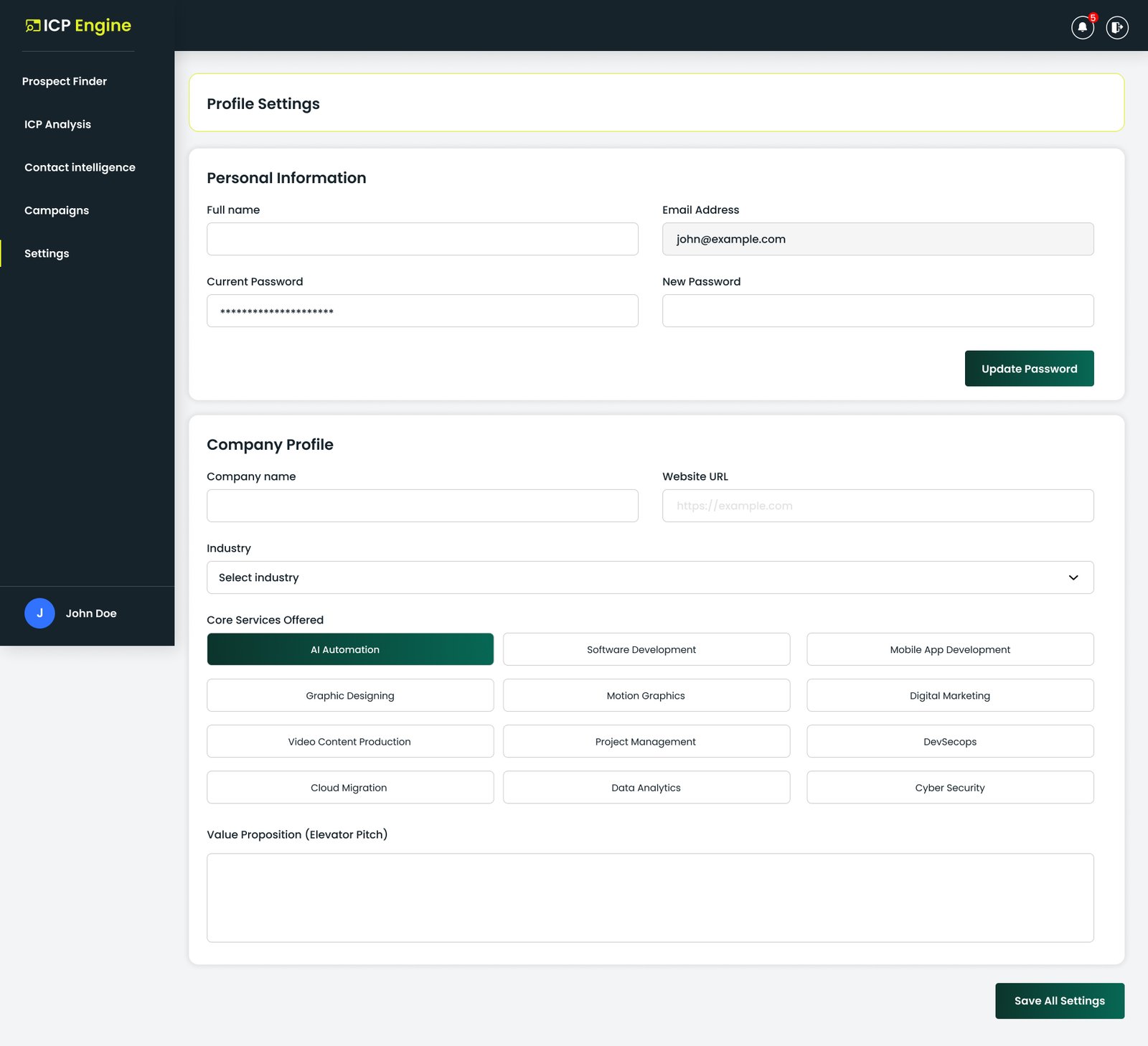The width and height of the screenshot is (1148, 1046).
Task: Select Project Management service
Action: coord(646,741)
